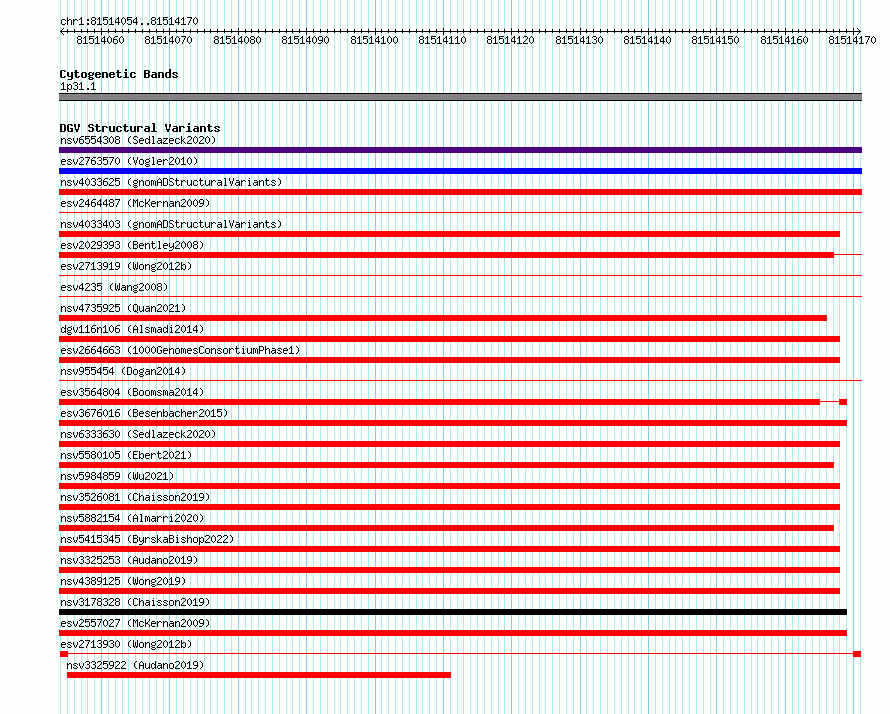This screenshot has height=714, width=890.
Task: Select the red esv3676016 (Besenbacher2015) bar
Action: tap(453, 423)
